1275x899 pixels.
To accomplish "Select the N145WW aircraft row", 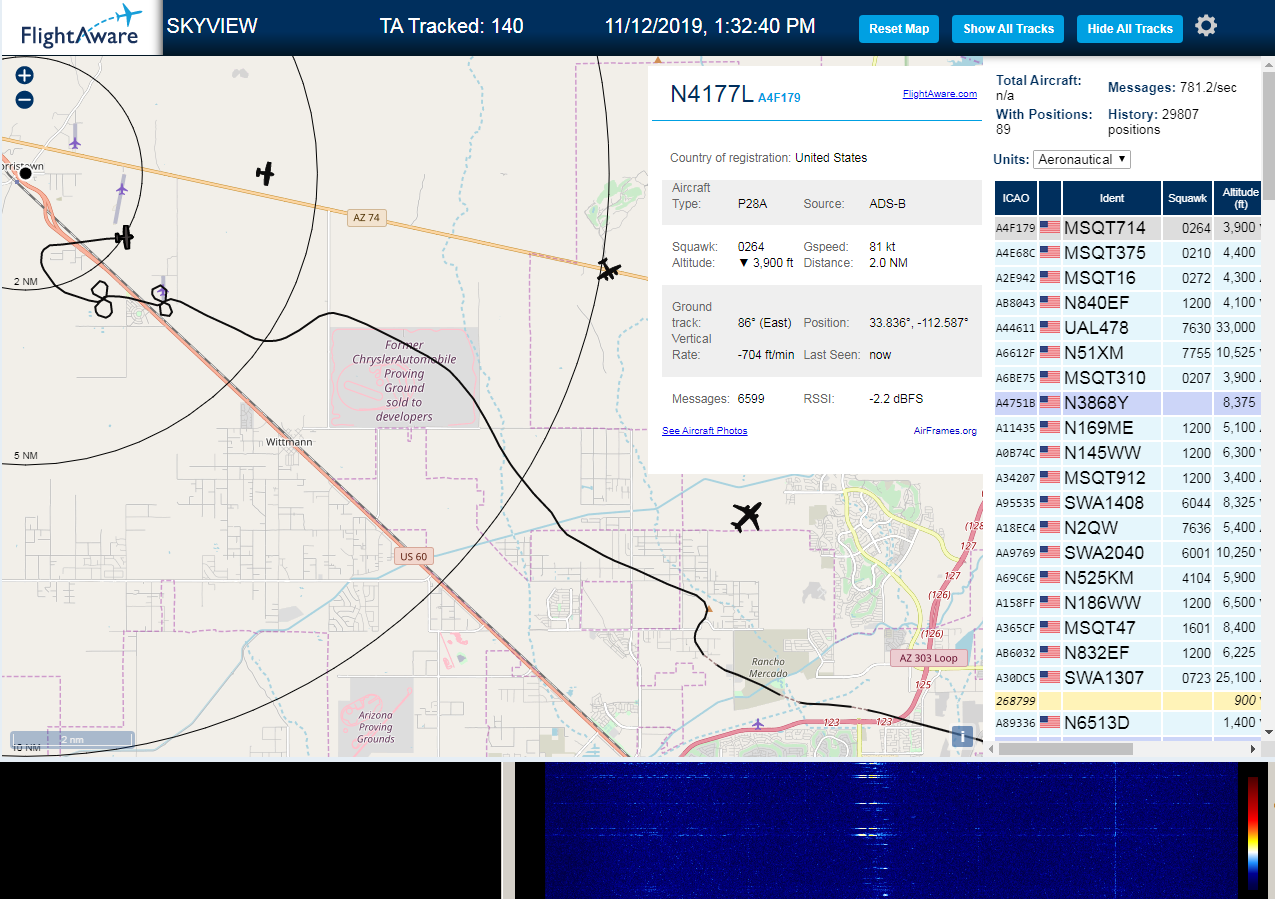I will [1128, 453].
